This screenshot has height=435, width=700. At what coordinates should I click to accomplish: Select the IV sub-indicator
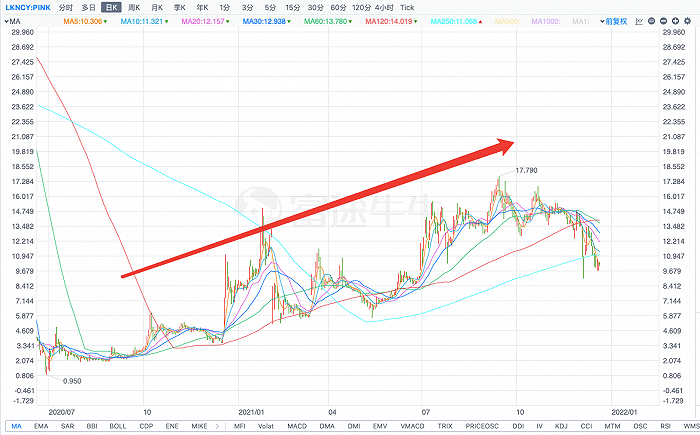point(539,426)
